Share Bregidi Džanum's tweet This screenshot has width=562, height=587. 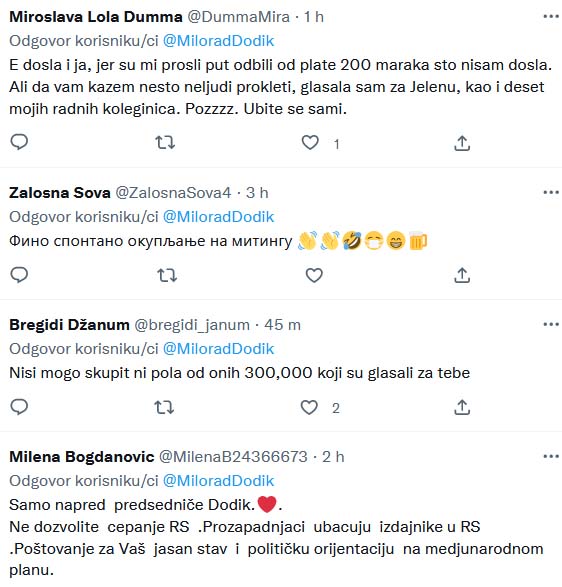pos(462,408)
